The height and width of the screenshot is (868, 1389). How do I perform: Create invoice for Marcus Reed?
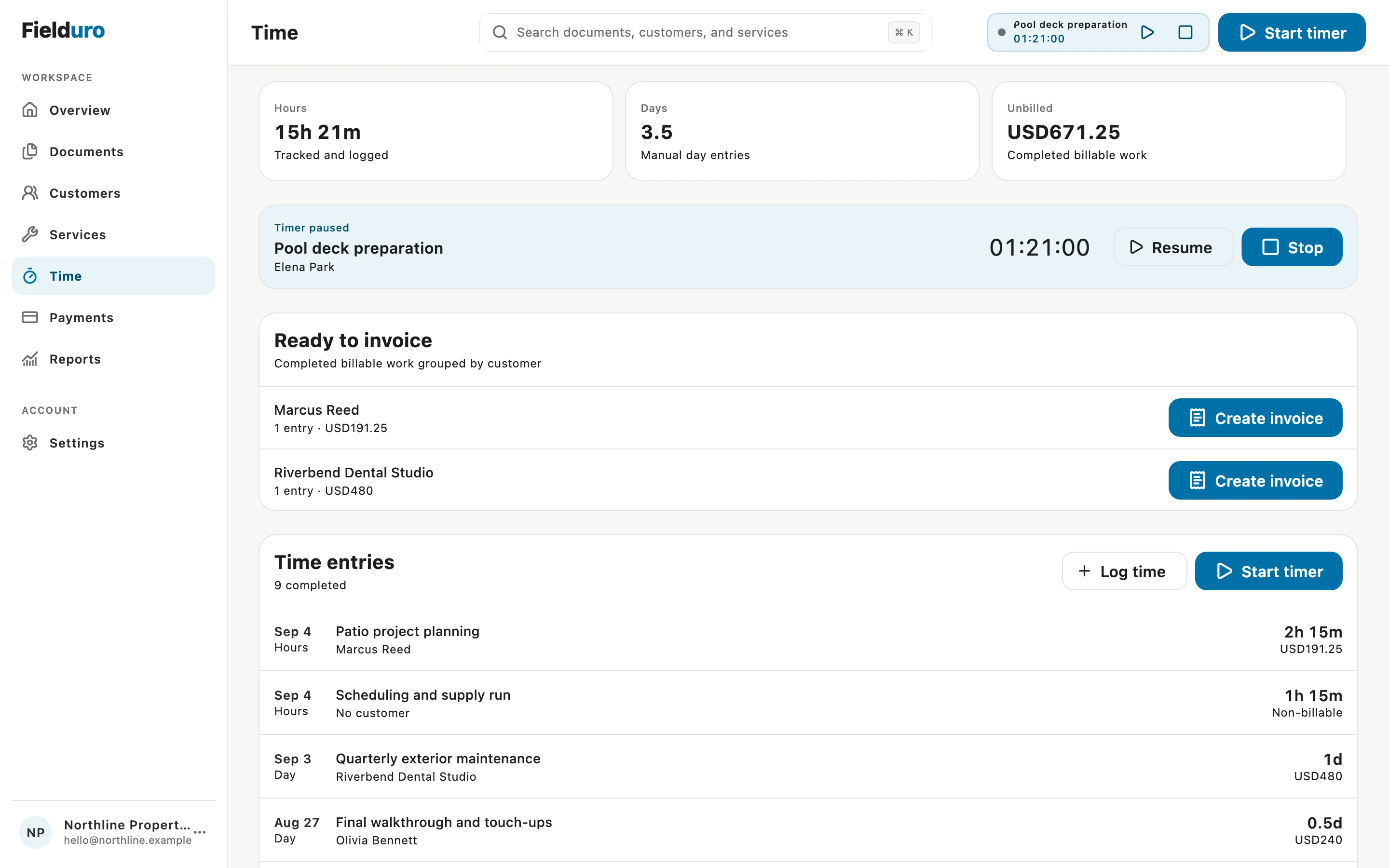[1255, 417]
